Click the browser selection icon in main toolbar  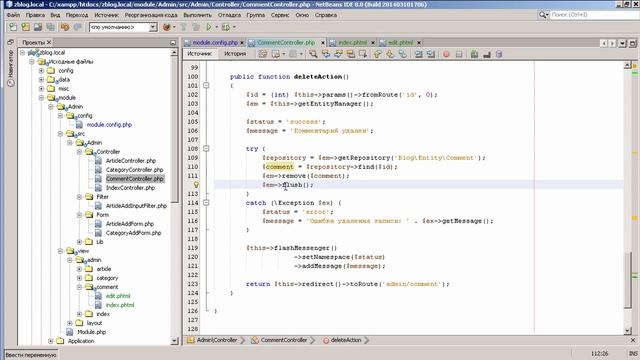(167, 27)
